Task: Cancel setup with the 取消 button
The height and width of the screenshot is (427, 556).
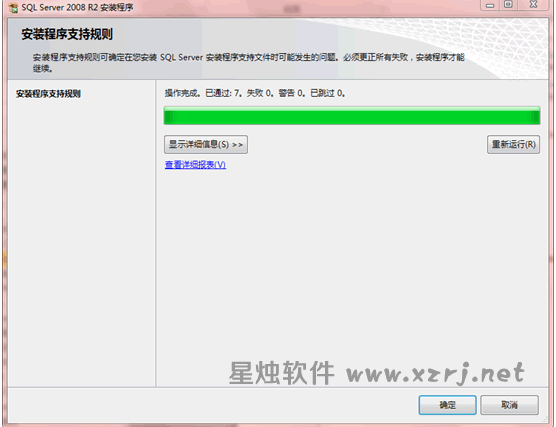Action: point(510,405)
